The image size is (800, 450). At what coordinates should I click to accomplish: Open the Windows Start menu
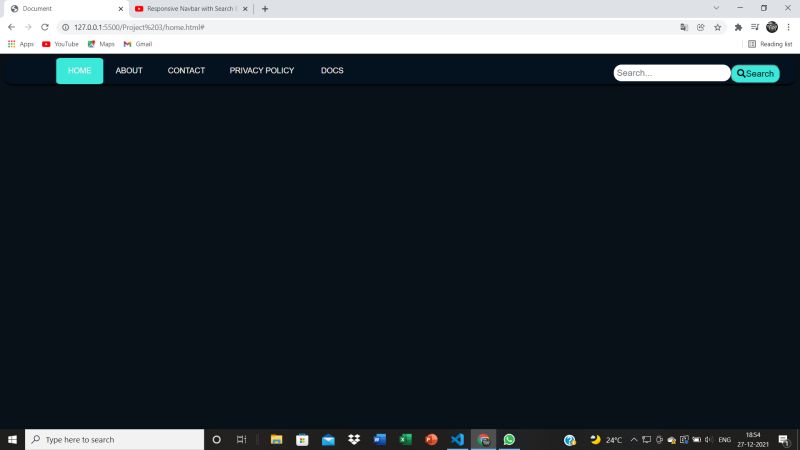click(12, 439)
